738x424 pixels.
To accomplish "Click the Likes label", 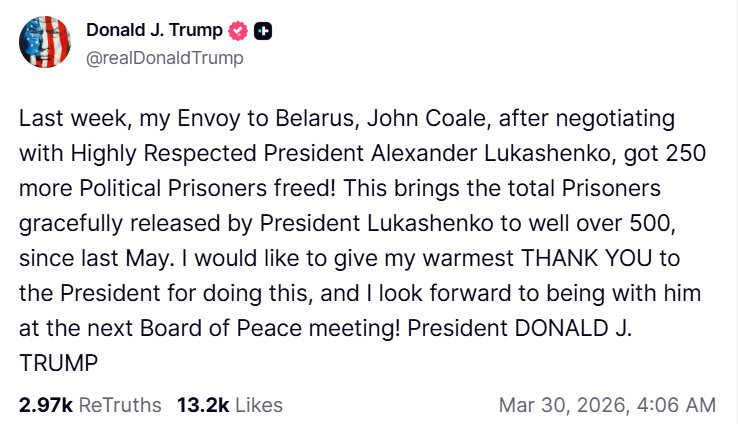I will click(x=256, y=405).
